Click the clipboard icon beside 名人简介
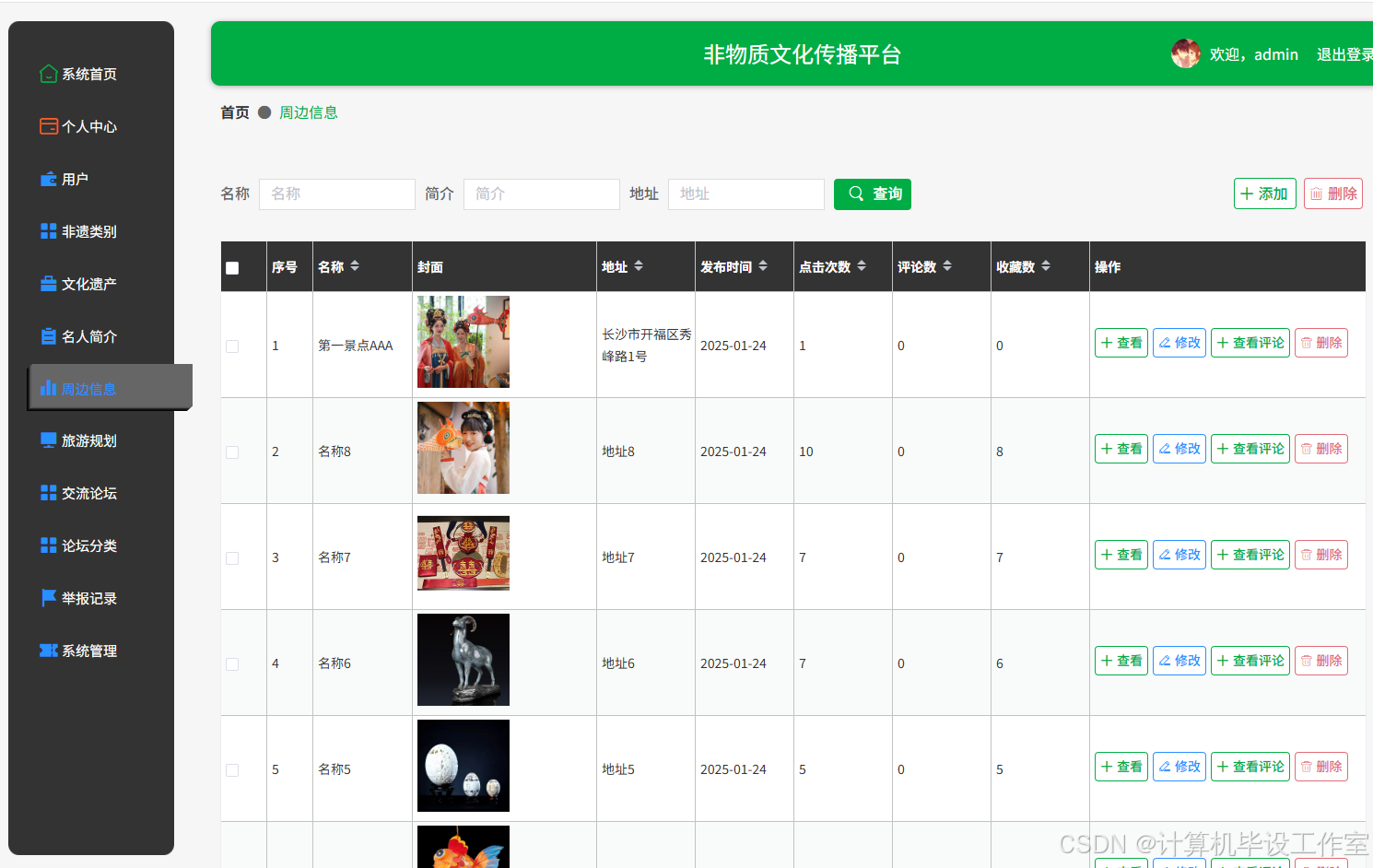This screenshot has height=868, width=1373. (49, 336)
